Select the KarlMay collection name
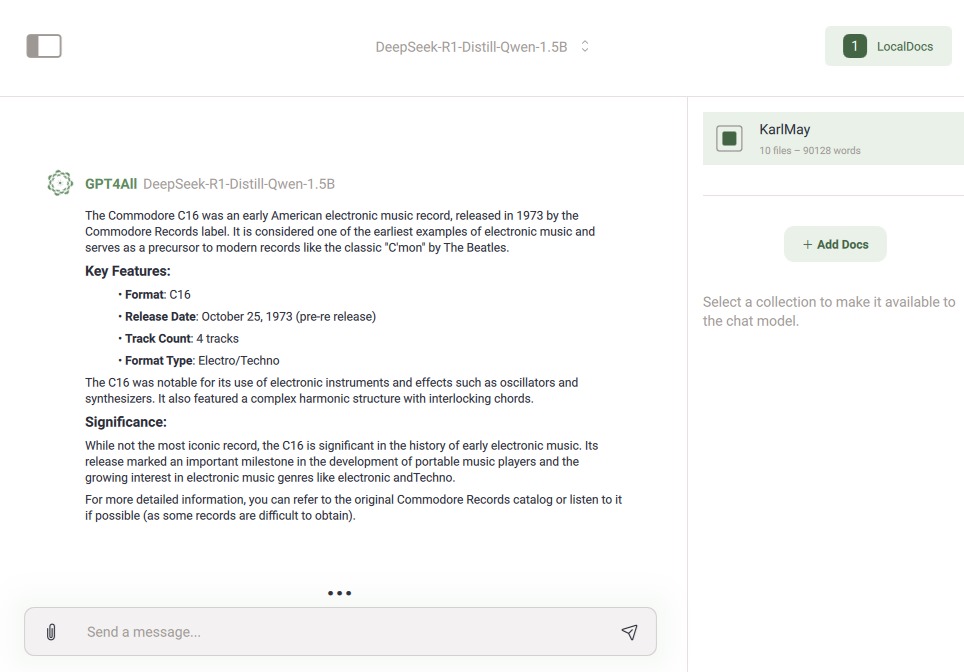This screenshot has width=964, height=672. (785, 130)
